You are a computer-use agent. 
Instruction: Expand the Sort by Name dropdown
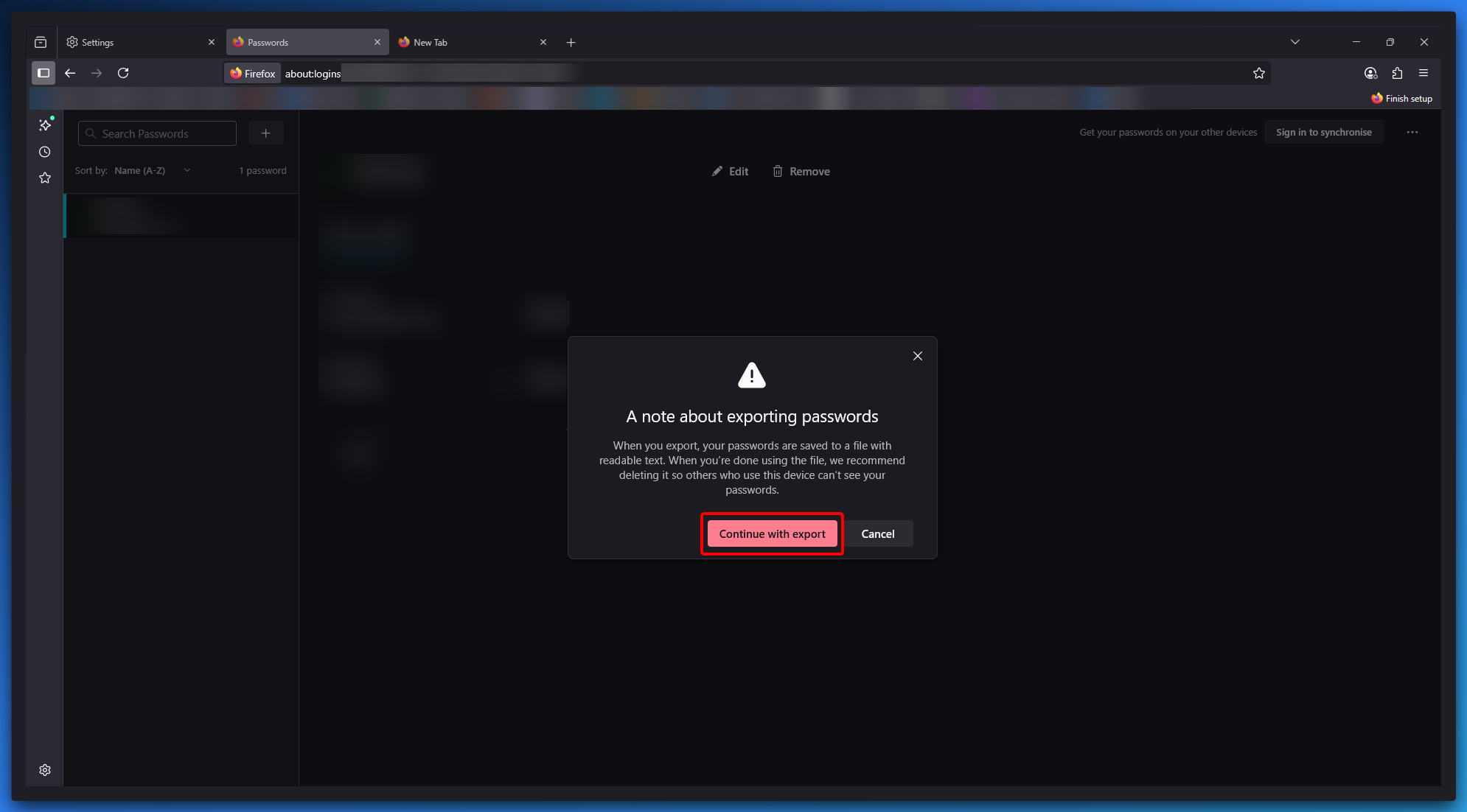click(x=152, y=170)
